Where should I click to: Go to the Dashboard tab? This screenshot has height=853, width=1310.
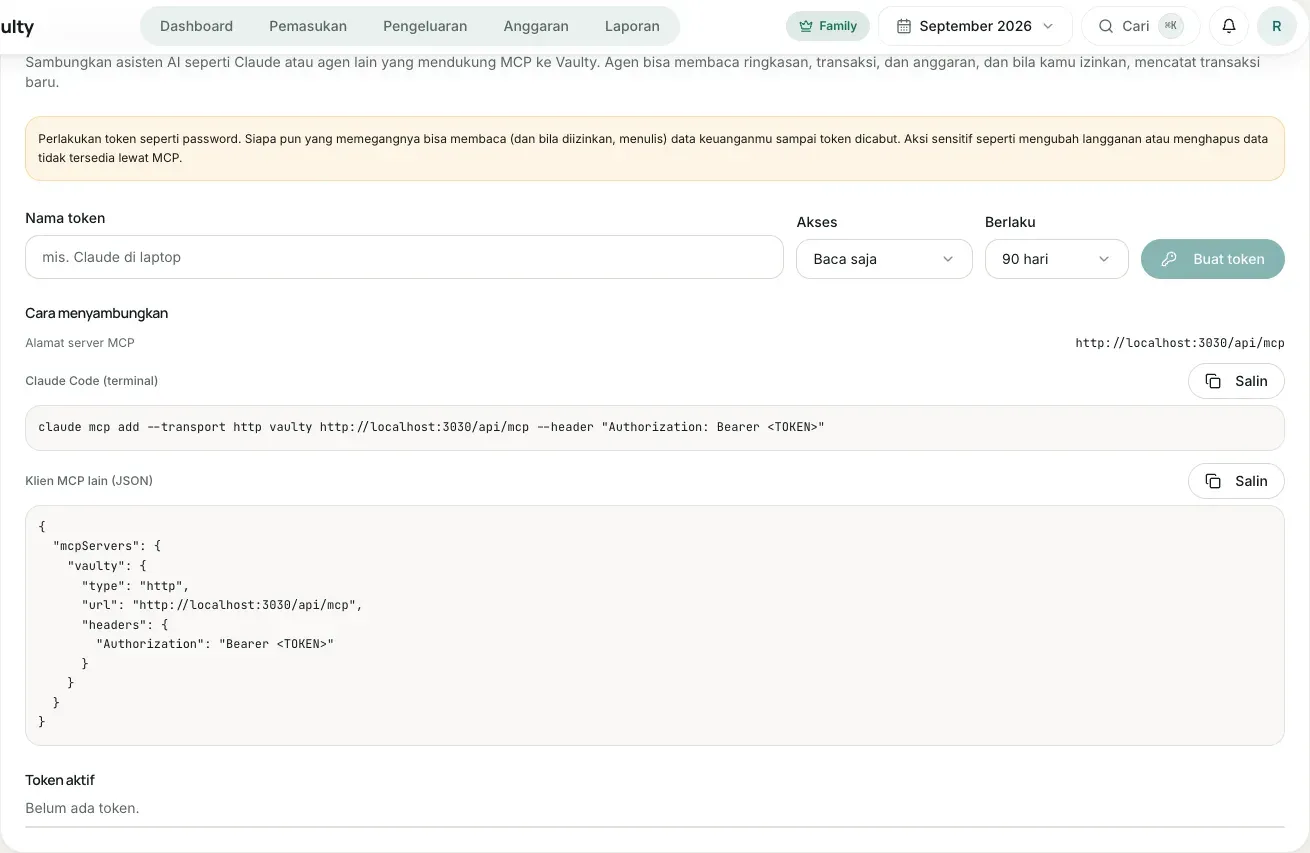click(x=196, y=26)
